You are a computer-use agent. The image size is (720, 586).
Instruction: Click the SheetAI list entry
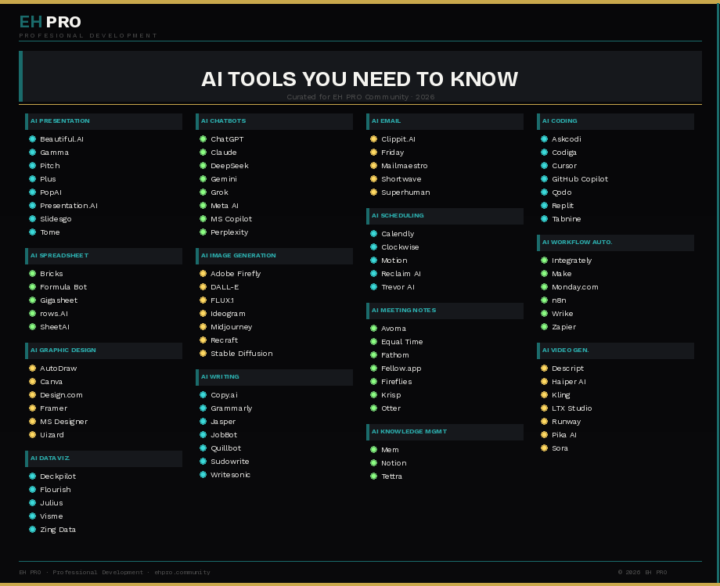click(49, 327)
